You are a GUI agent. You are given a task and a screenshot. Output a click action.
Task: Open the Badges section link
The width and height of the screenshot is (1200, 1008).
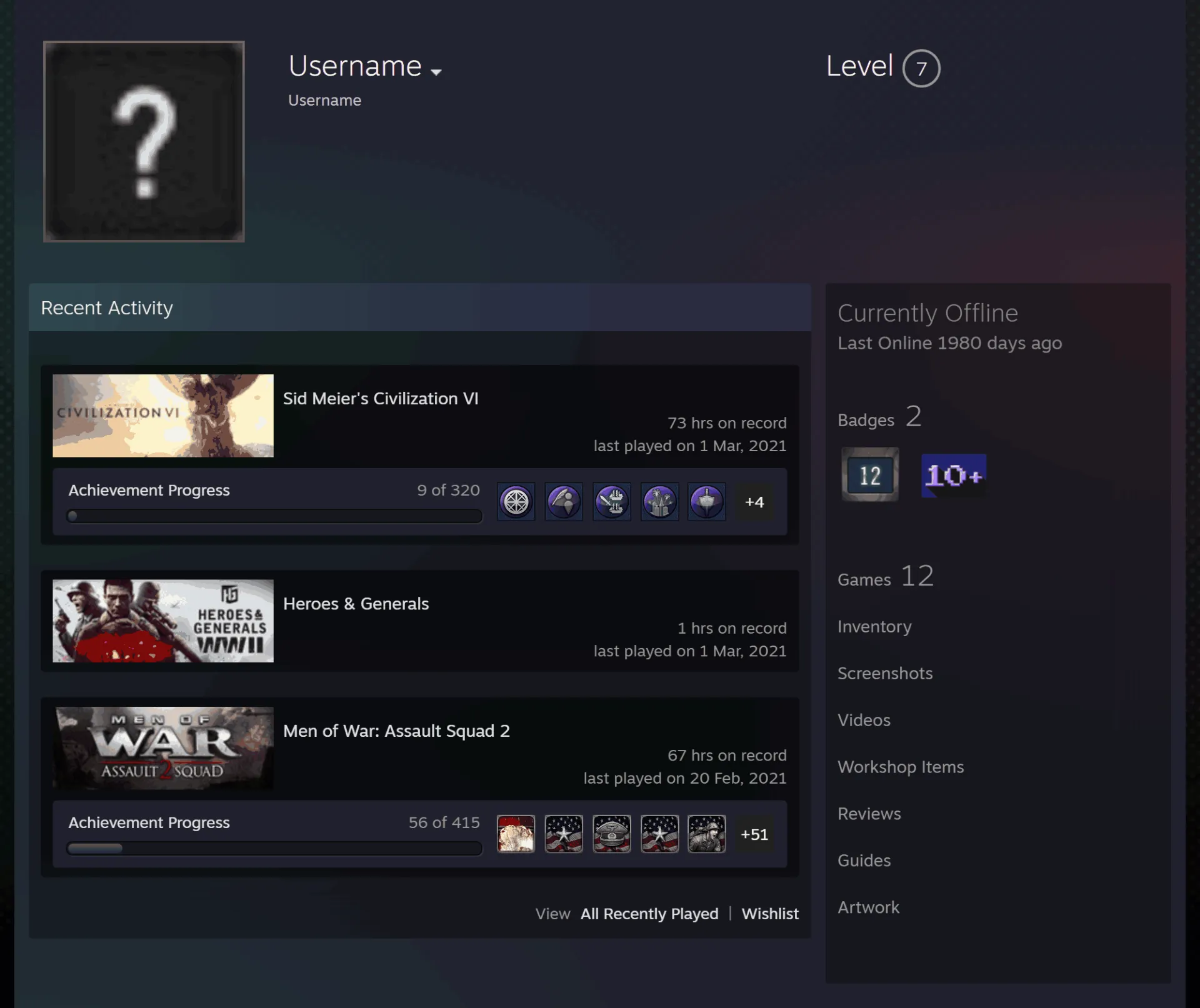pyautogui.click(x=879, y=417)
